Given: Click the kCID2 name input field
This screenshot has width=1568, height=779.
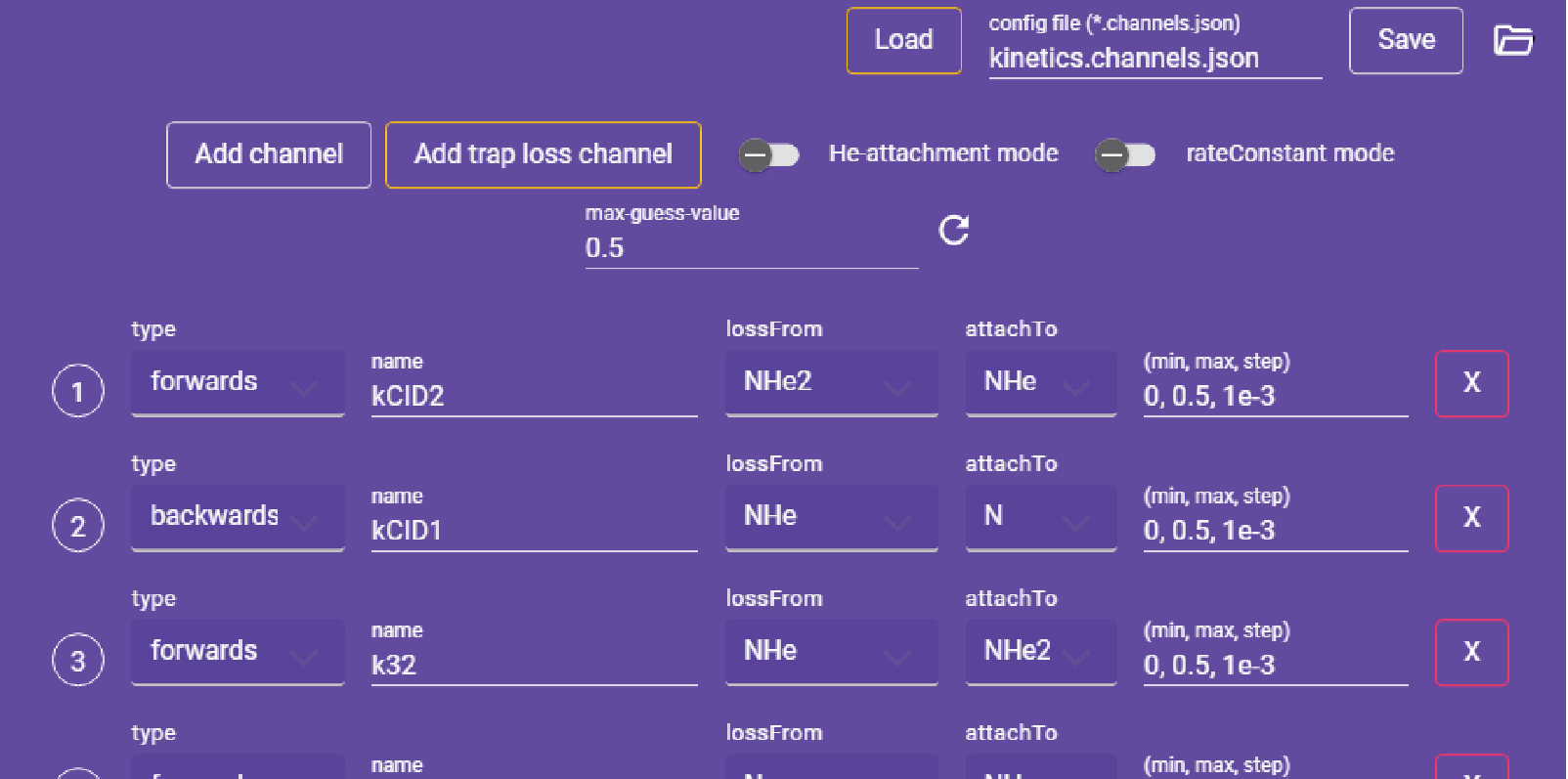Looking at the screenshot, I should 533,396.
